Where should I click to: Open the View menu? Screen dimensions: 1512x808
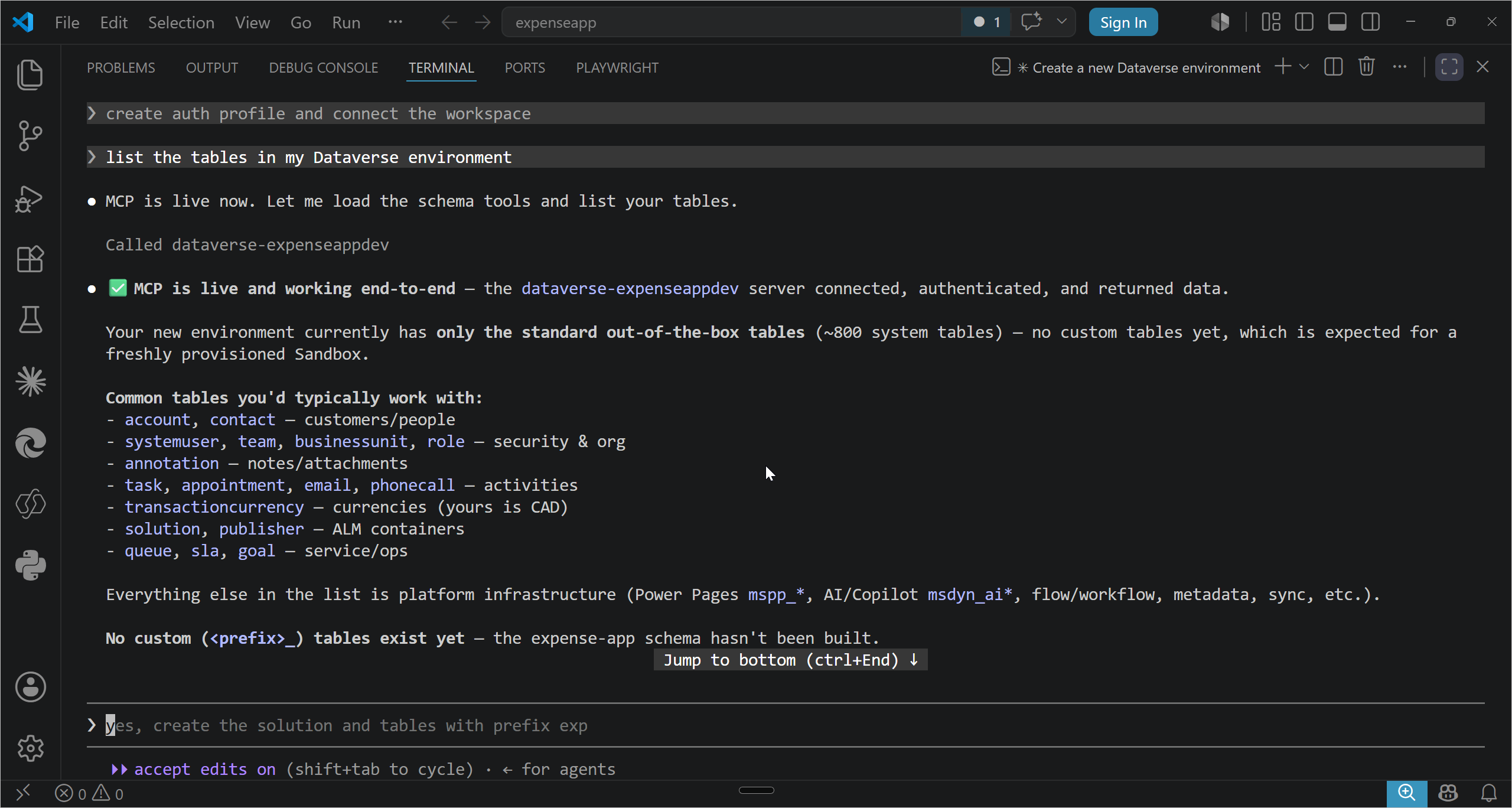click(x=252, y=22)
